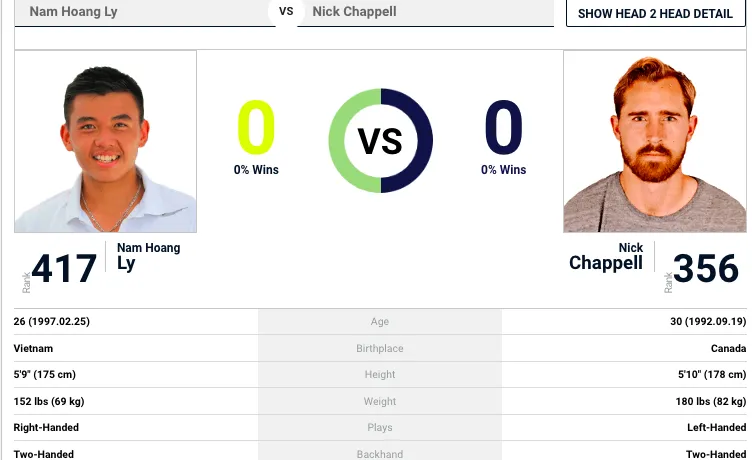Open Nam Hoang Ly's profile photo
Viewport: 752px width, 460px height.
[x=105, y=141]
